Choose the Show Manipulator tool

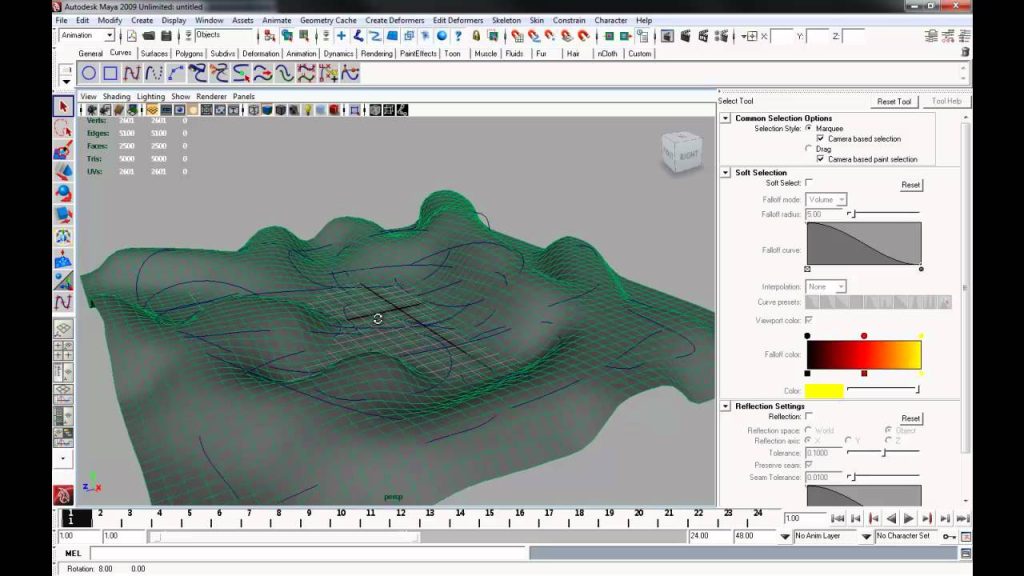pos(63,281)
